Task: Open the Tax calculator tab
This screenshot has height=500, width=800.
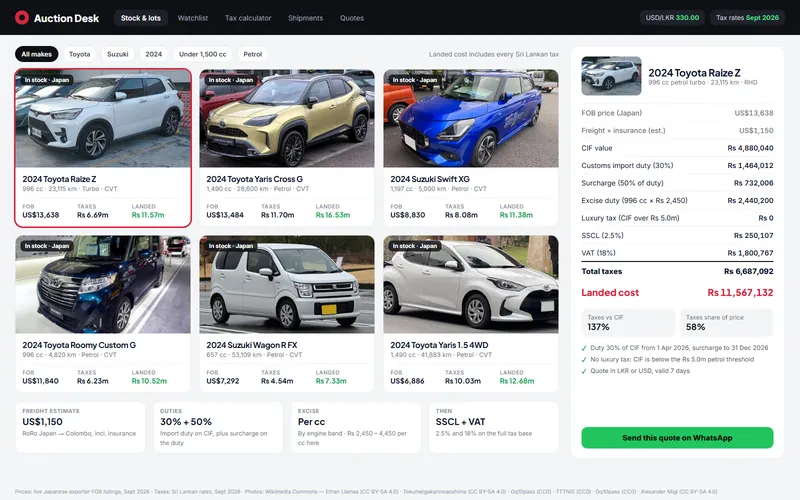Action: [248, 18]
